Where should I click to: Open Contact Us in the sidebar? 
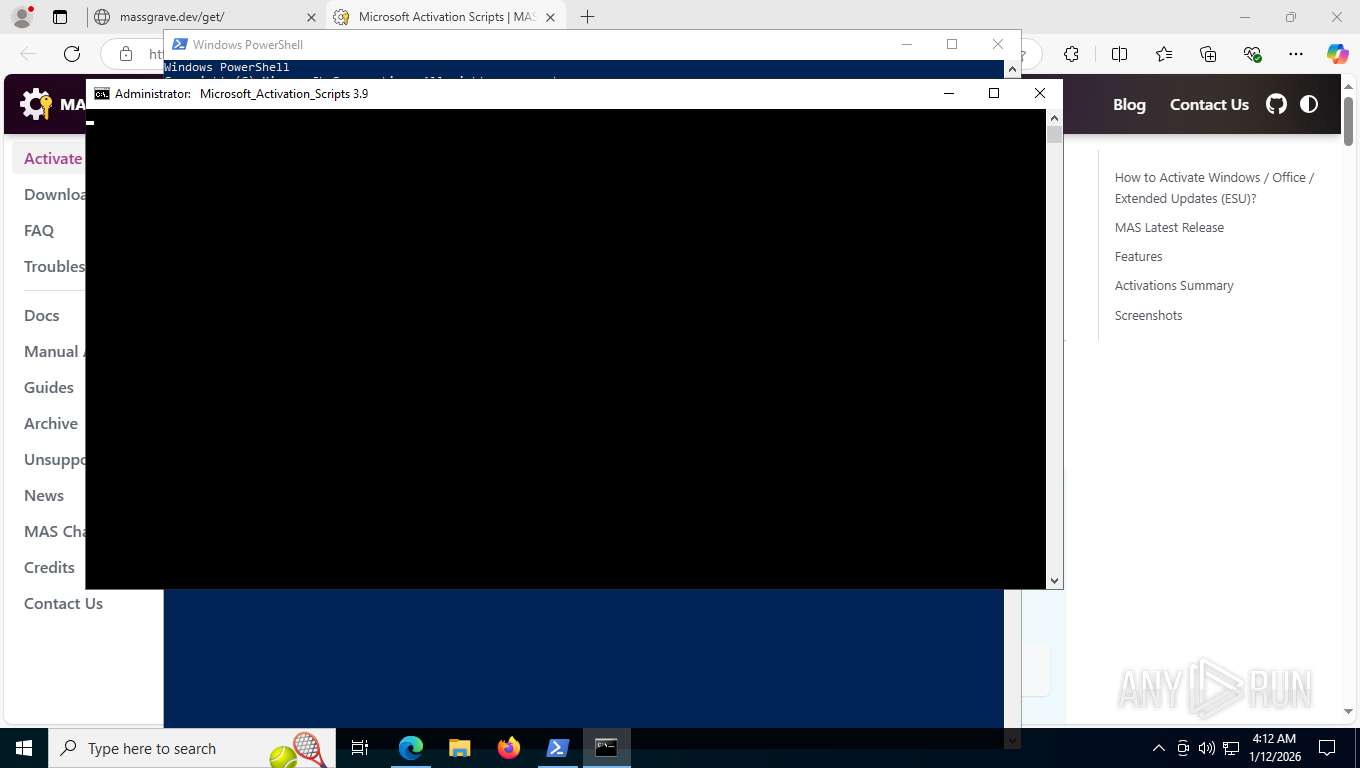[63, 603]
